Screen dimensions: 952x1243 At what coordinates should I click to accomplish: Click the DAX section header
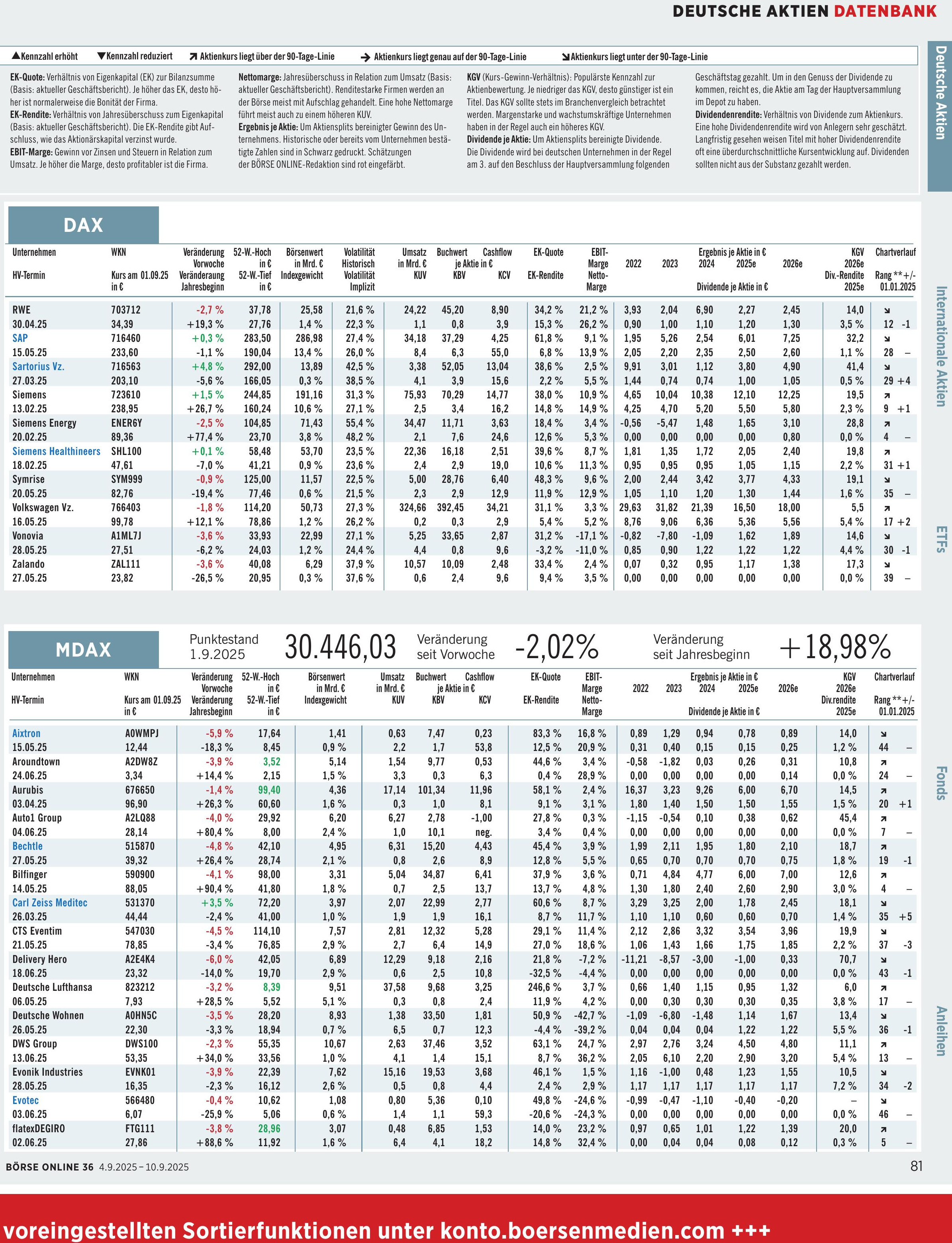coord(83,225)
